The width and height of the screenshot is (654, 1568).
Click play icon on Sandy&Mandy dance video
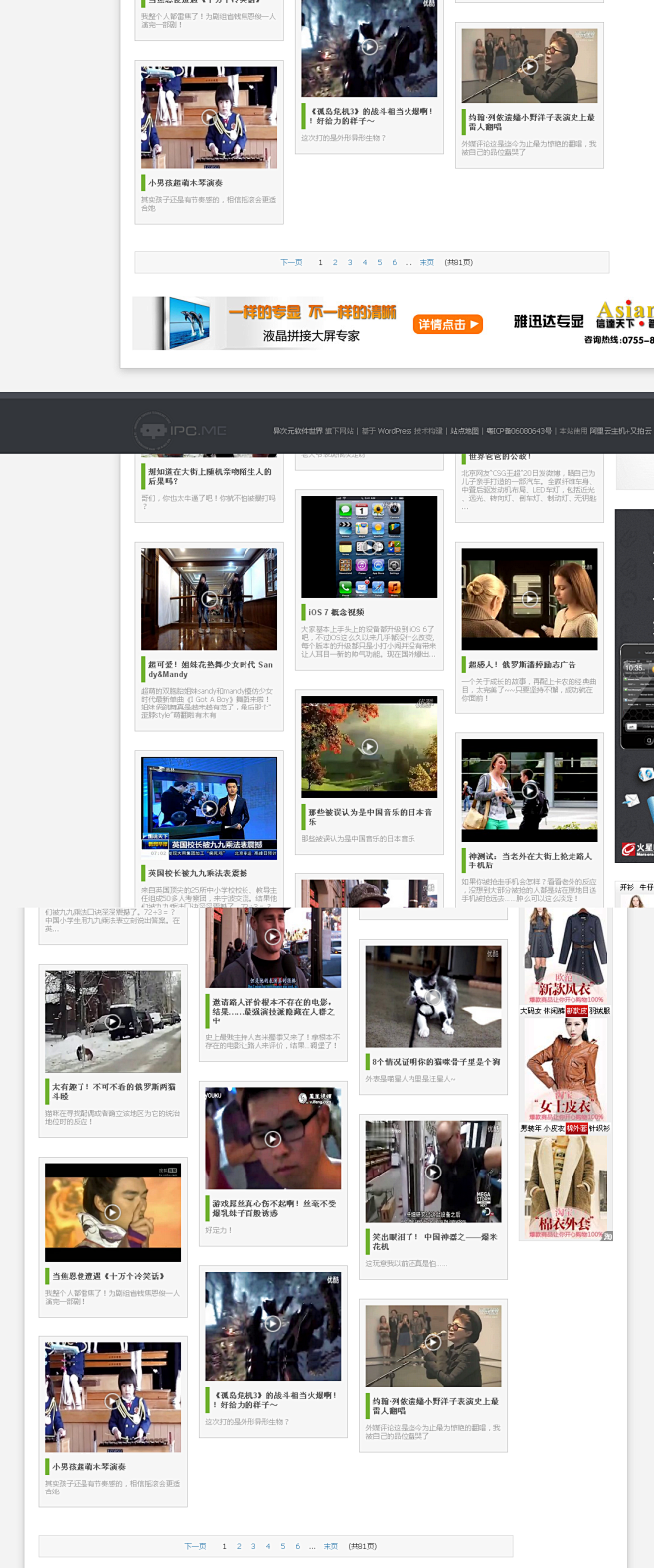(x=209, y=599)
